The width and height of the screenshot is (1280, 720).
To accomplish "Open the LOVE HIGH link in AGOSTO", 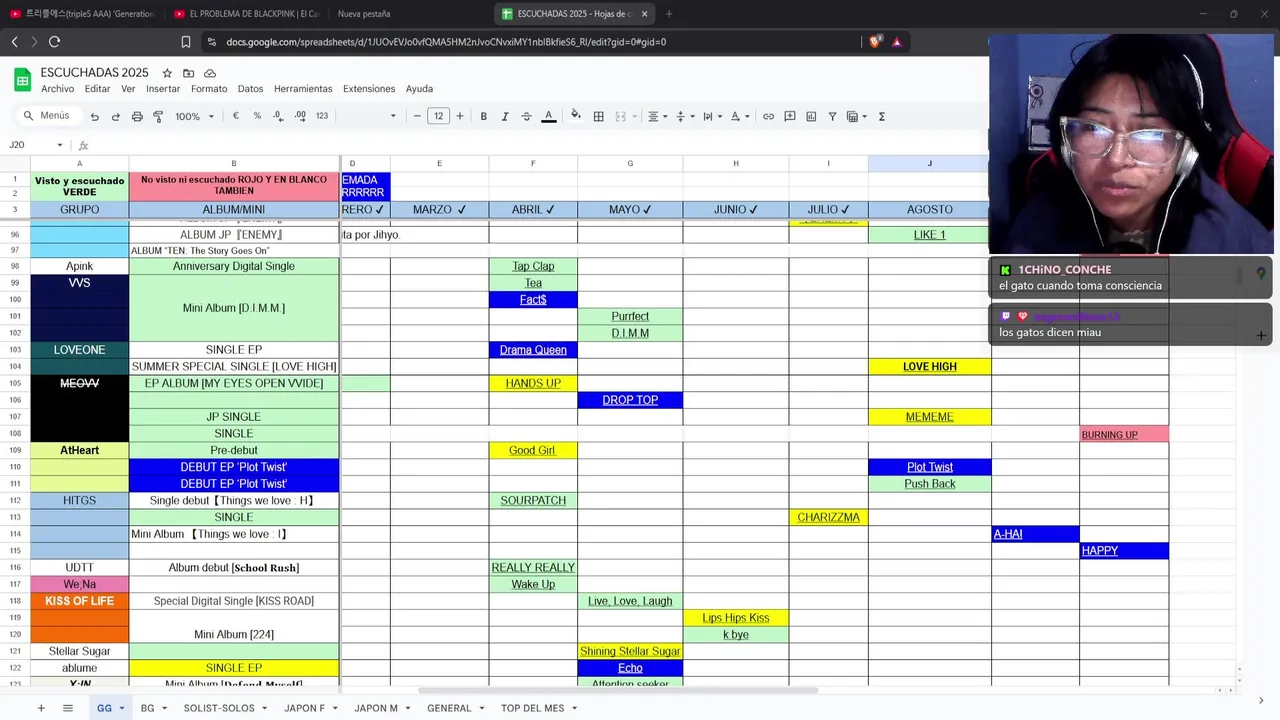I will [930, 367].
